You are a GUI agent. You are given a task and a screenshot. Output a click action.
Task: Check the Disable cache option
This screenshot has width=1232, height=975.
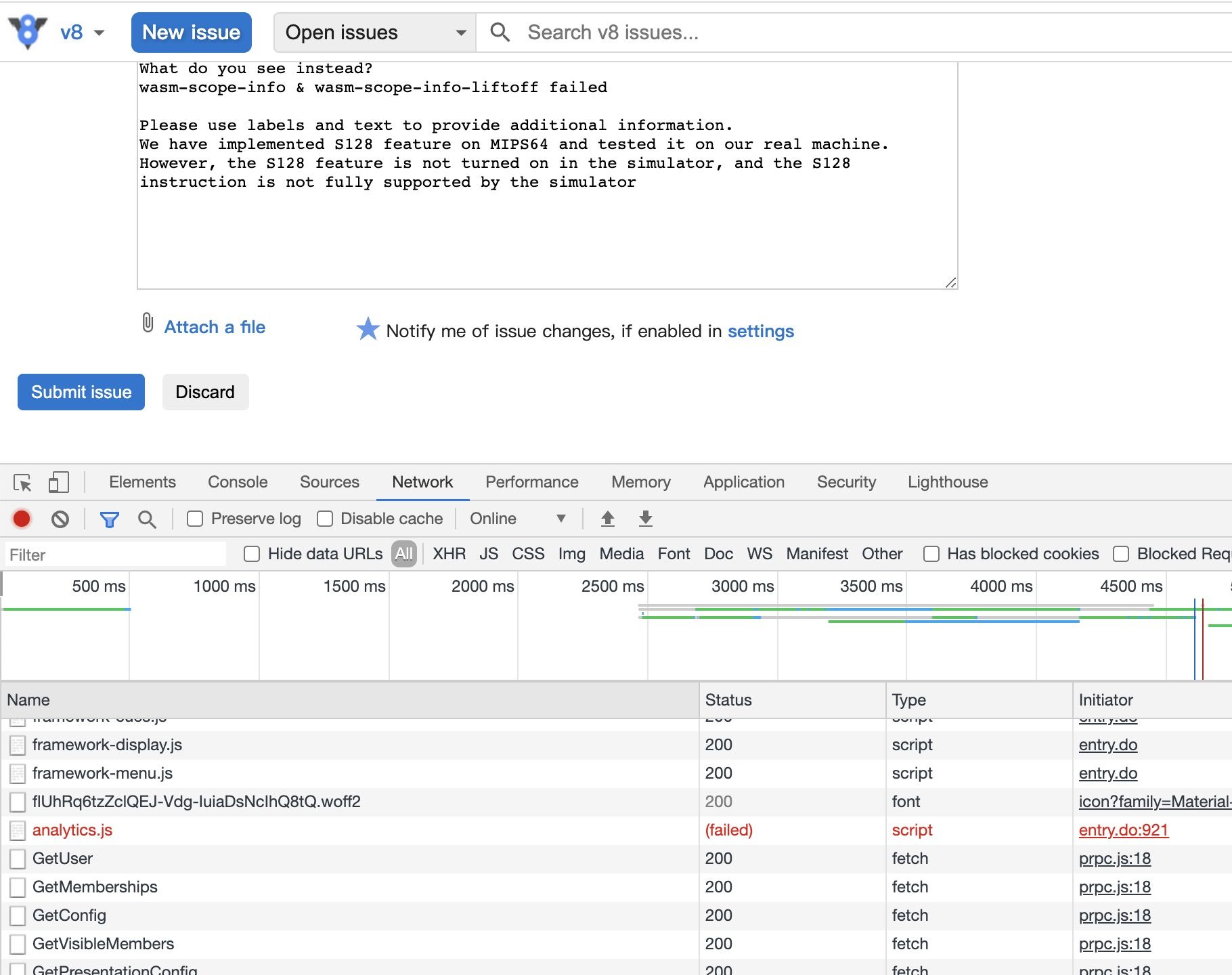325,519
